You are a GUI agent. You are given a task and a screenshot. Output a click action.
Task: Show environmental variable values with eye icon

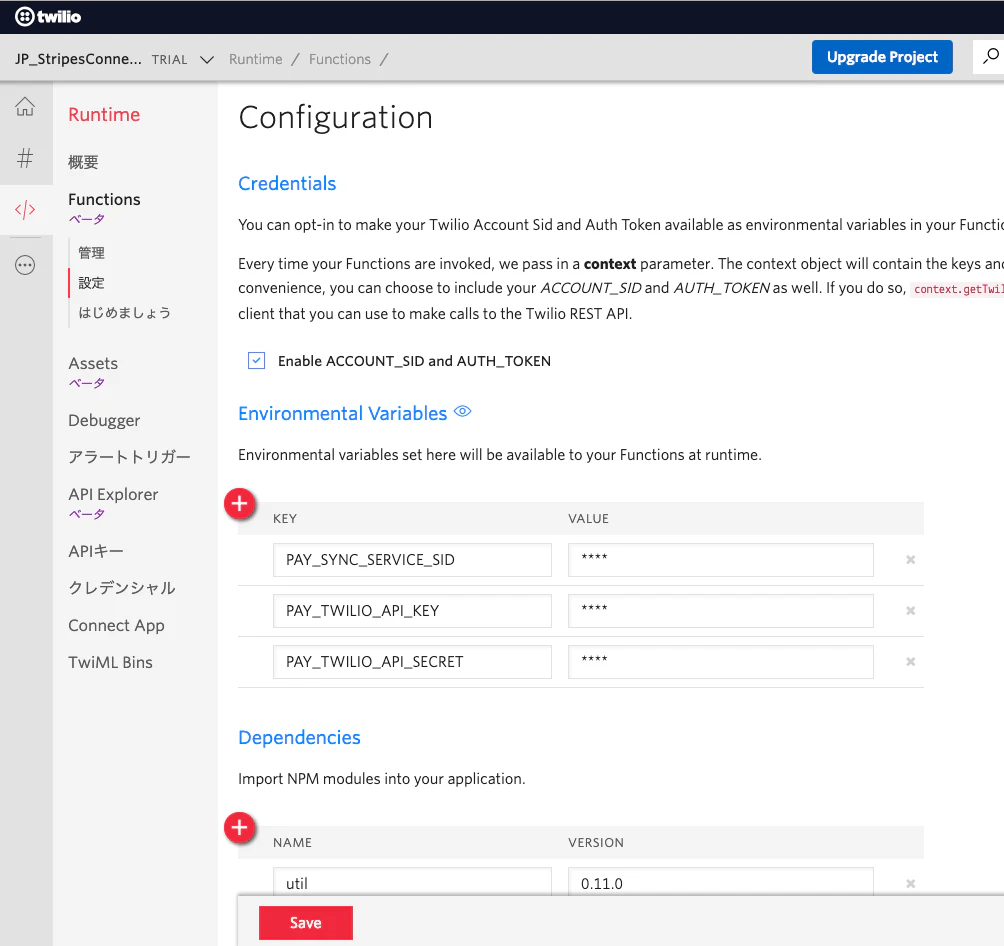point(462,412)
